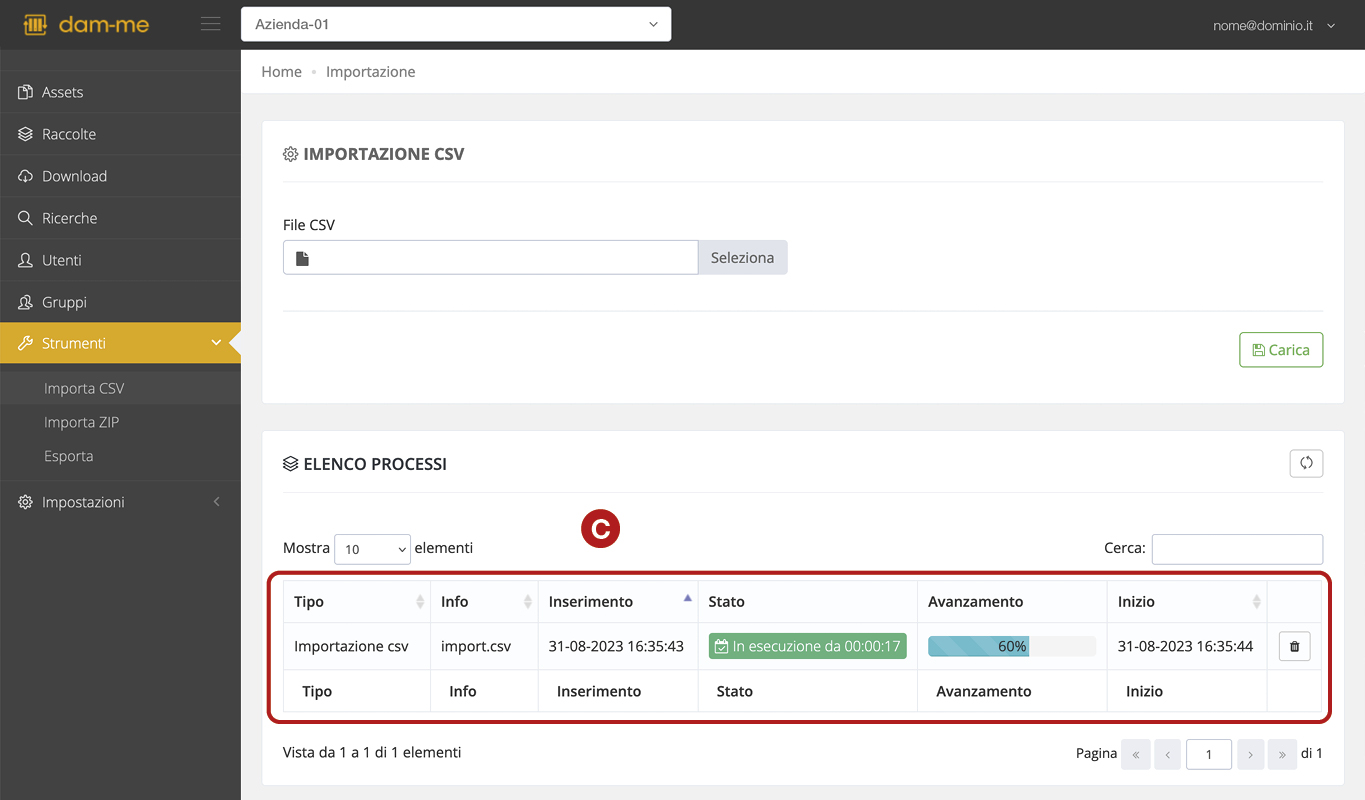
Task: Open the Azienda-01 company dropdown
Action: tap(456, 24)
